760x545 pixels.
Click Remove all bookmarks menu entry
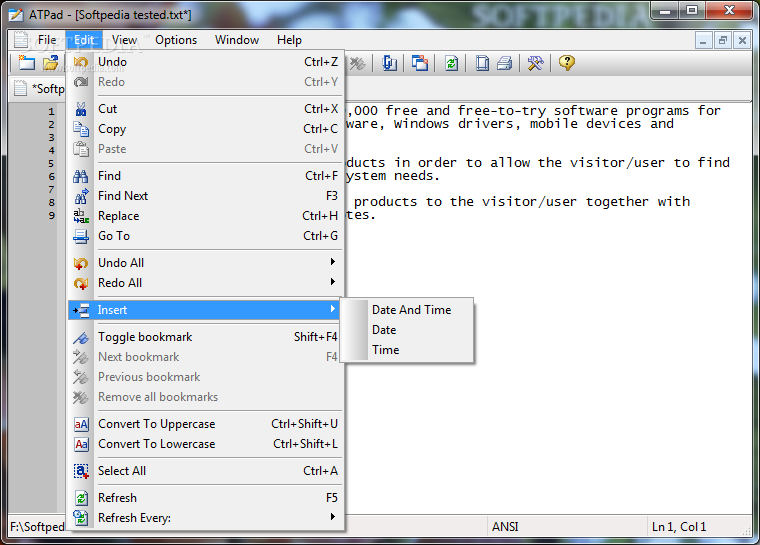point(206,397)
